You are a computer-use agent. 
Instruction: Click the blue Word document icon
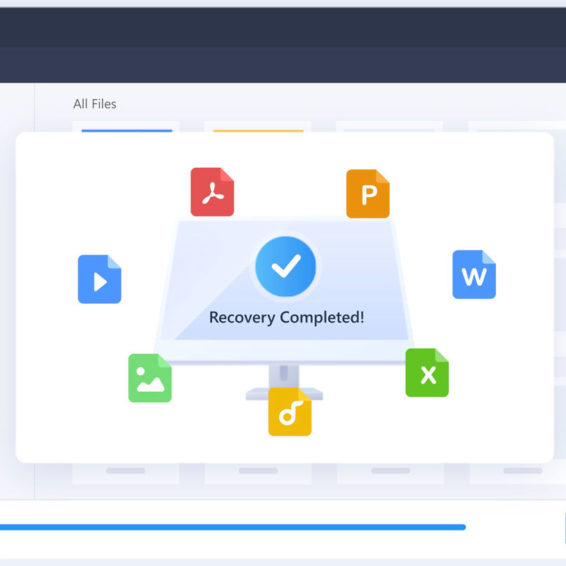[x=474, y=275]
